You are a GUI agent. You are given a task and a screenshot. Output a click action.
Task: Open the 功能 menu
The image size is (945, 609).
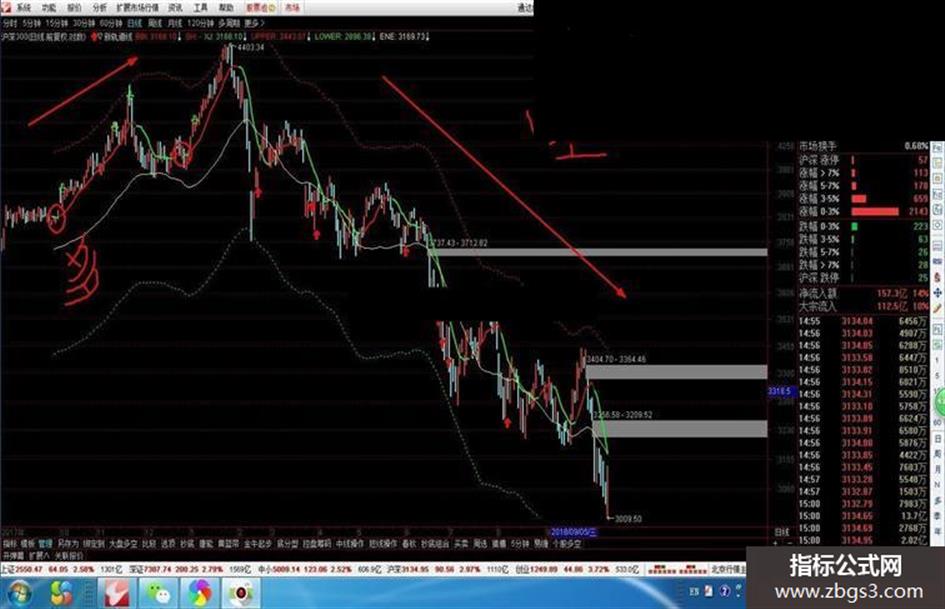coord(49,8)
